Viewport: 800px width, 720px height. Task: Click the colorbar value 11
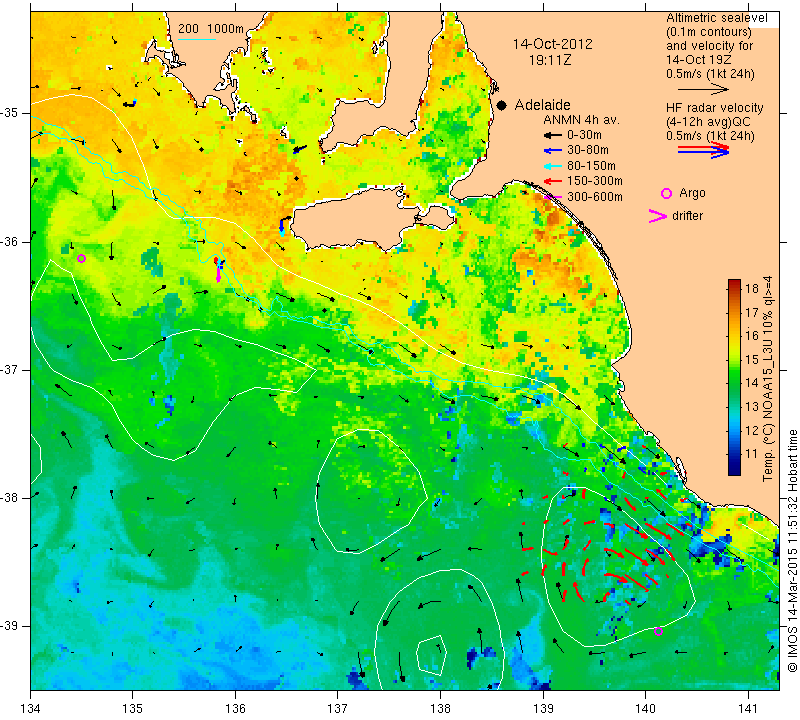coord(752,454)
